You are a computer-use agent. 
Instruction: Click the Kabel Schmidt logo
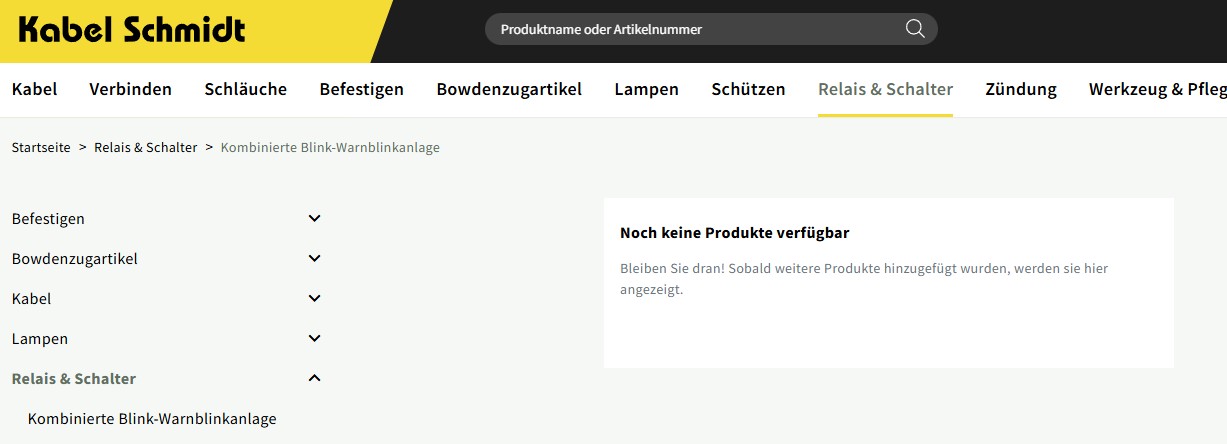pos(131,30)
